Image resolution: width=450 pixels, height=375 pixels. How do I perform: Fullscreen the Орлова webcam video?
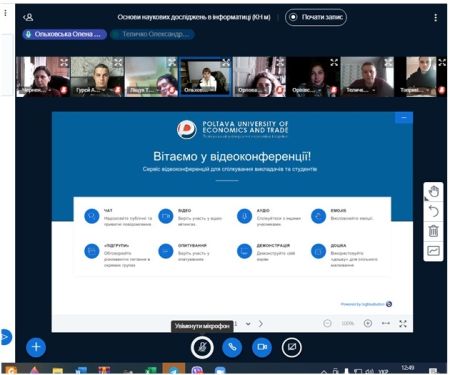pos(280,62)
